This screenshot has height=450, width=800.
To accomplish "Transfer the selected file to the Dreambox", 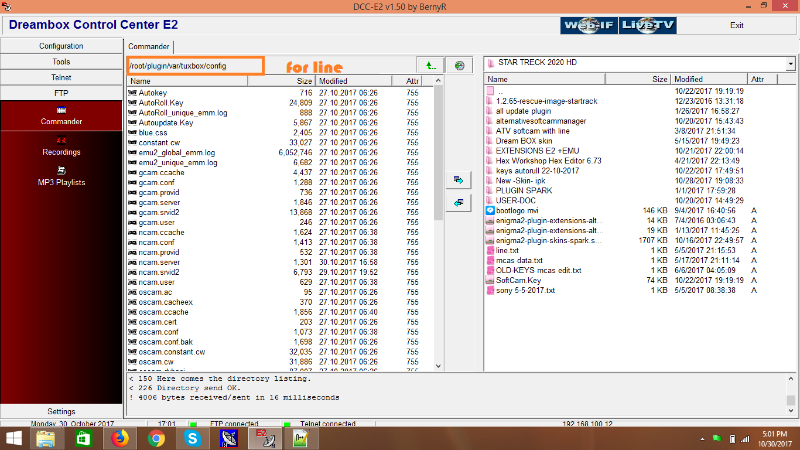I will pos(458,203).
